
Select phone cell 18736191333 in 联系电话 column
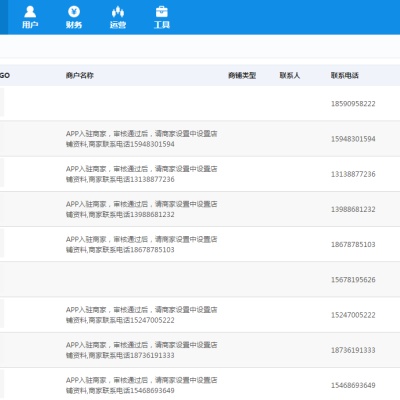coord(353,350)
